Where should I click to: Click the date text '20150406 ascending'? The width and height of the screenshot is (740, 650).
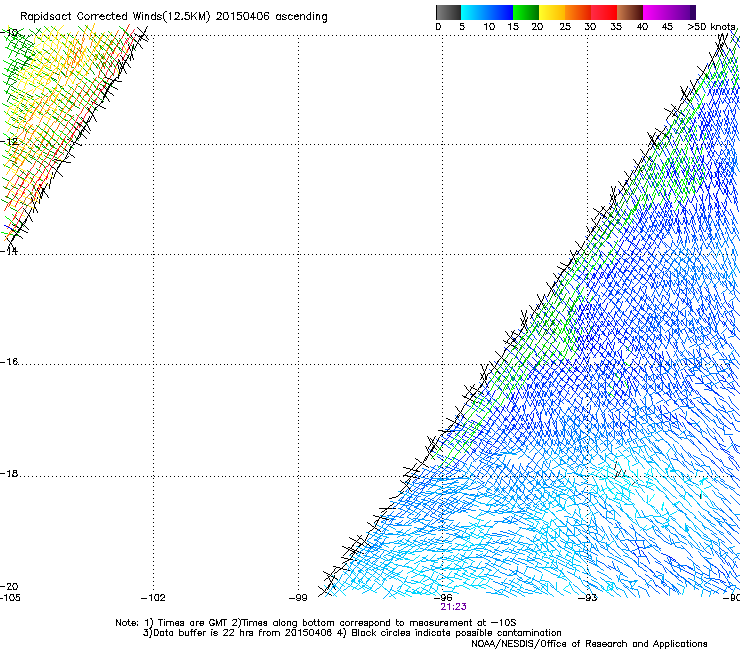(271, 17)
